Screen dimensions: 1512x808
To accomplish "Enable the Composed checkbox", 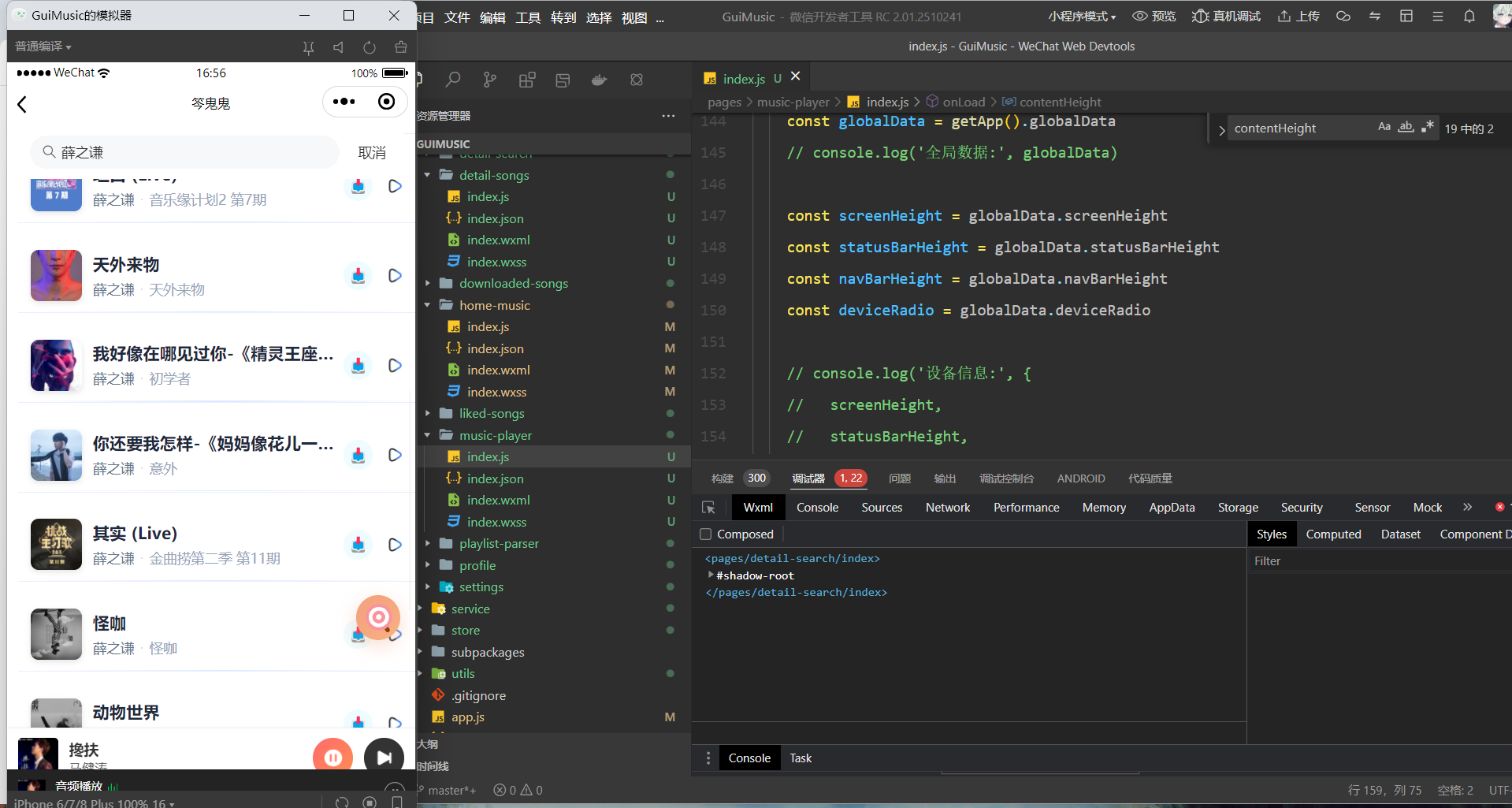I will tap(706, 534).
